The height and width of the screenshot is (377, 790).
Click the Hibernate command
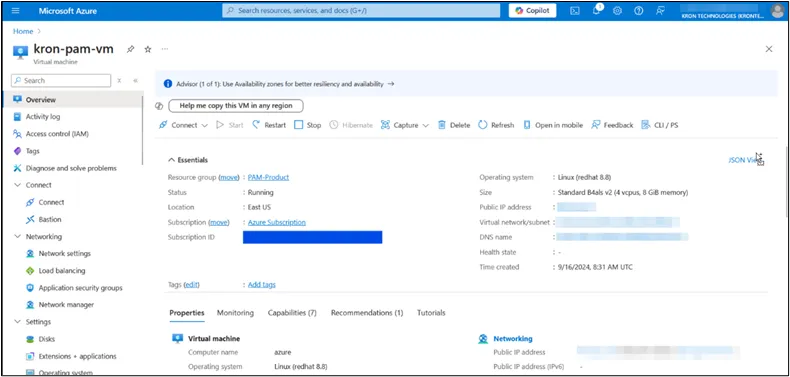pyautogui.click(x=351, y=125)
